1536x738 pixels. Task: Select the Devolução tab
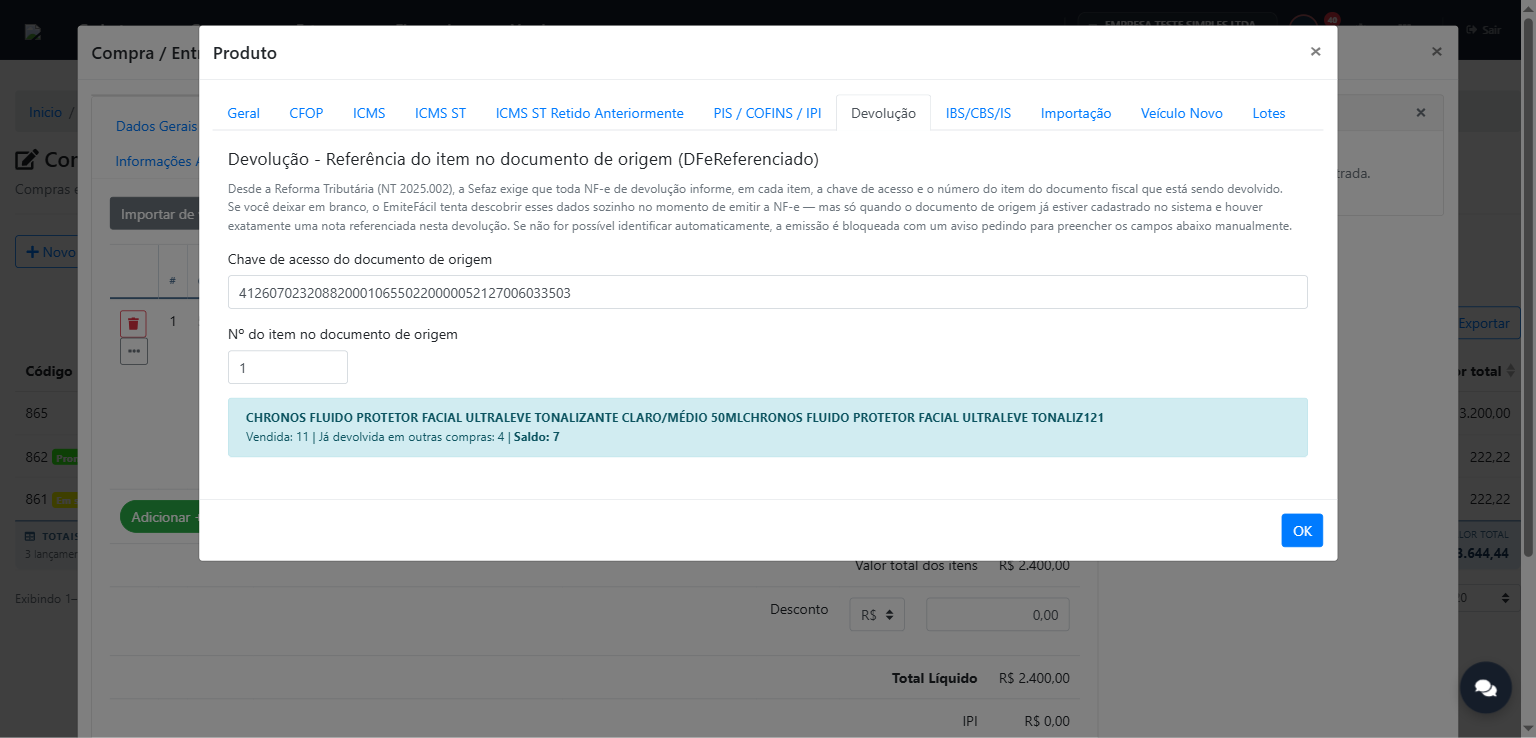[x=883, y=113]
